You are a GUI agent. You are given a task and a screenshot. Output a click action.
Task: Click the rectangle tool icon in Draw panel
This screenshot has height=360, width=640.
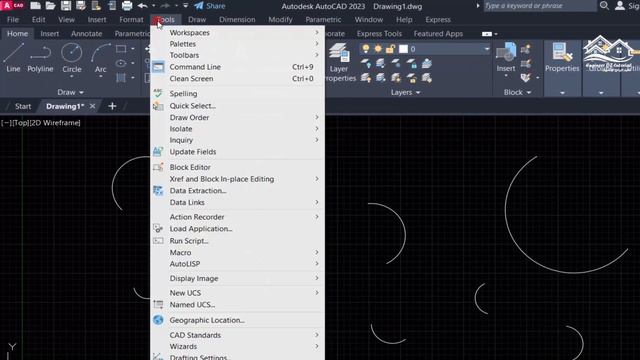tap(121, 49)
